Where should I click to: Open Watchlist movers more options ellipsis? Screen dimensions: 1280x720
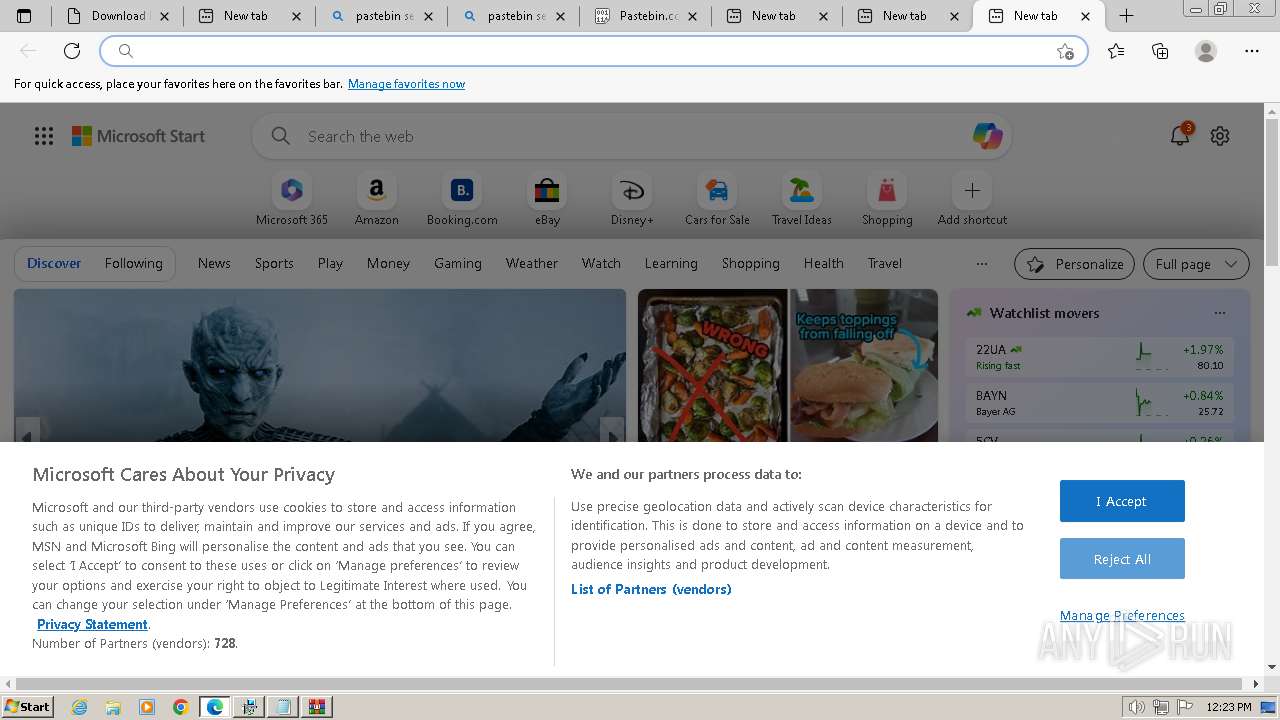[x=1219, y=313]
